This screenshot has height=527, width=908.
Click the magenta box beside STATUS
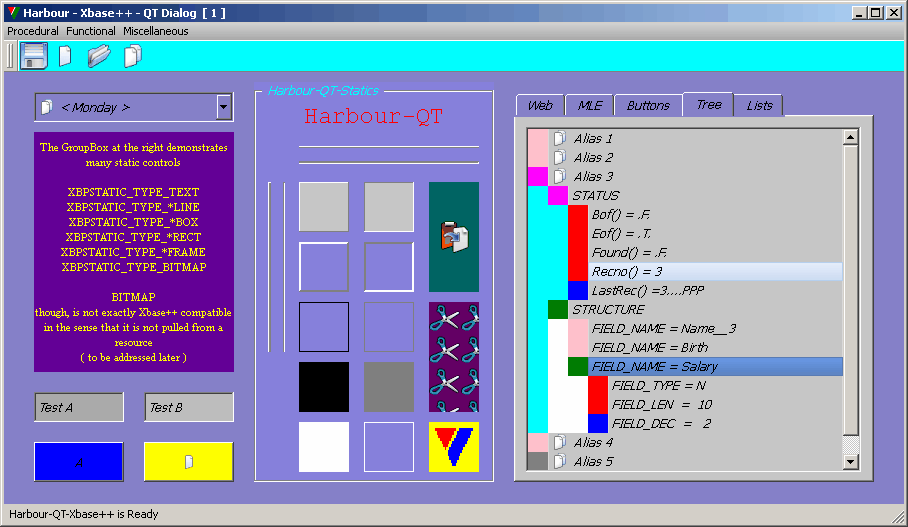pos(558,196)
